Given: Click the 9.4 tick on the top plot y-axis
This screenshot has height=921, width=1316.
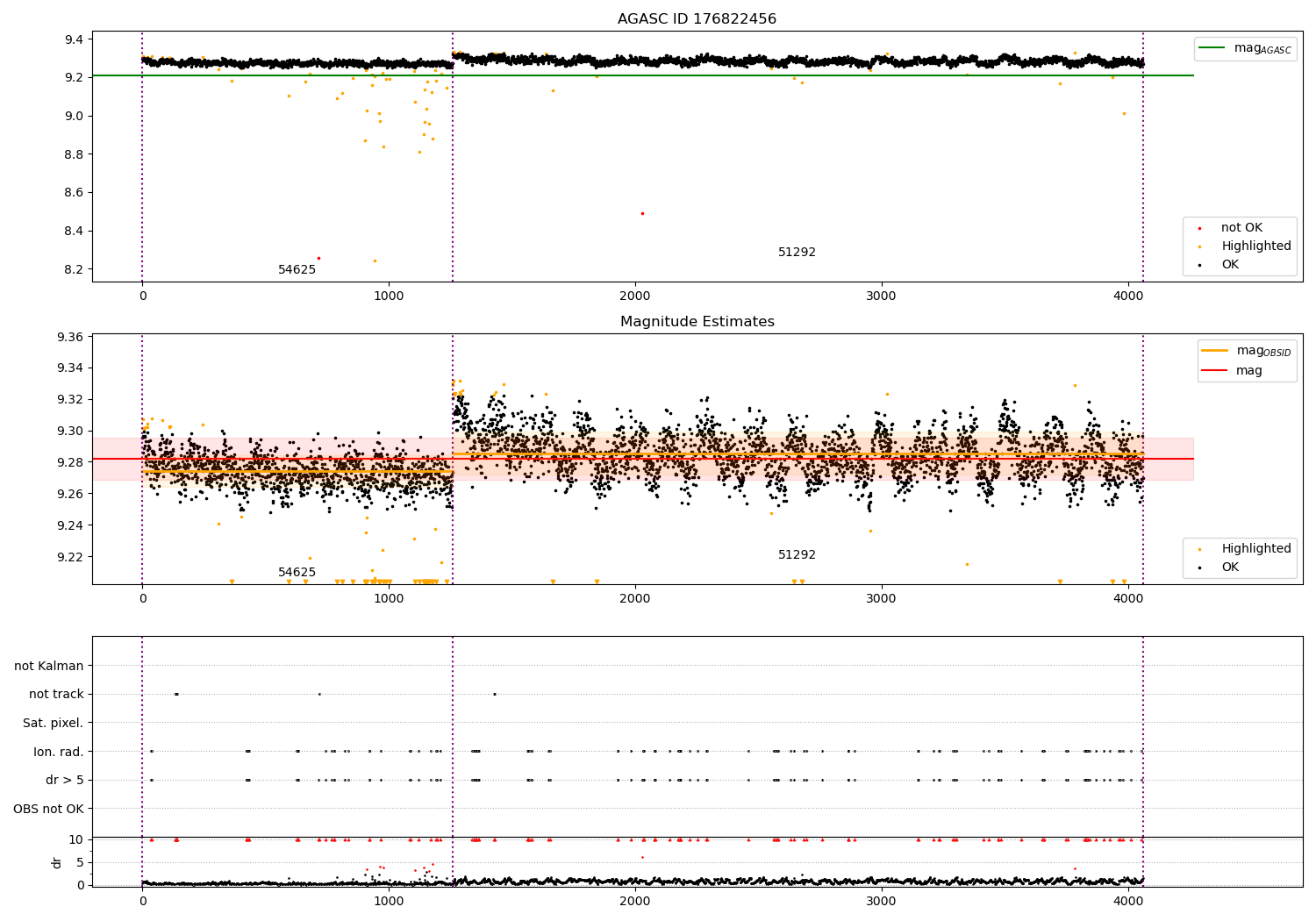Looking at the screenshot, I should click(74, 39).
